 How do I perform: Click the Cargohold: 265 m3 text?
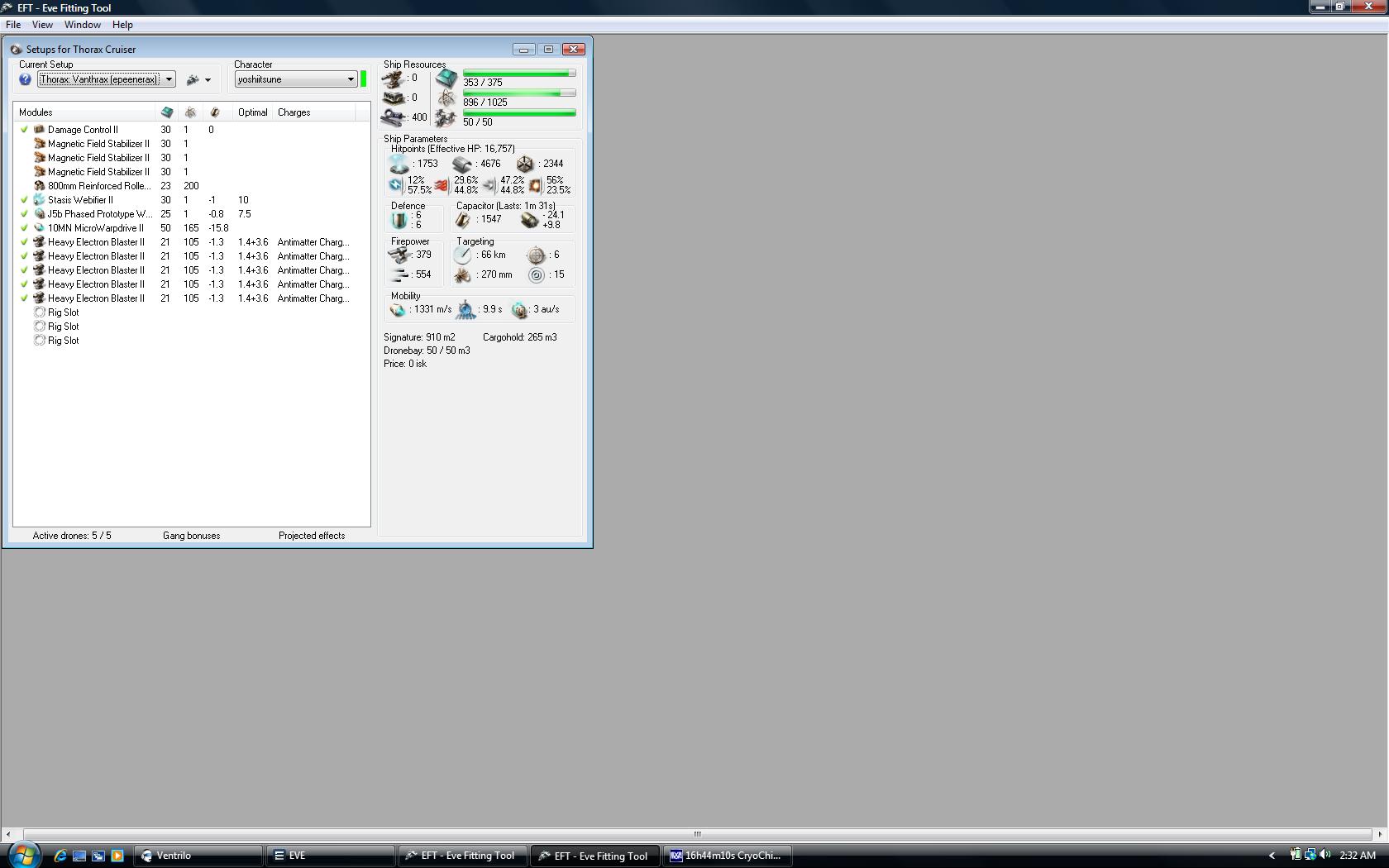point(520,337)
